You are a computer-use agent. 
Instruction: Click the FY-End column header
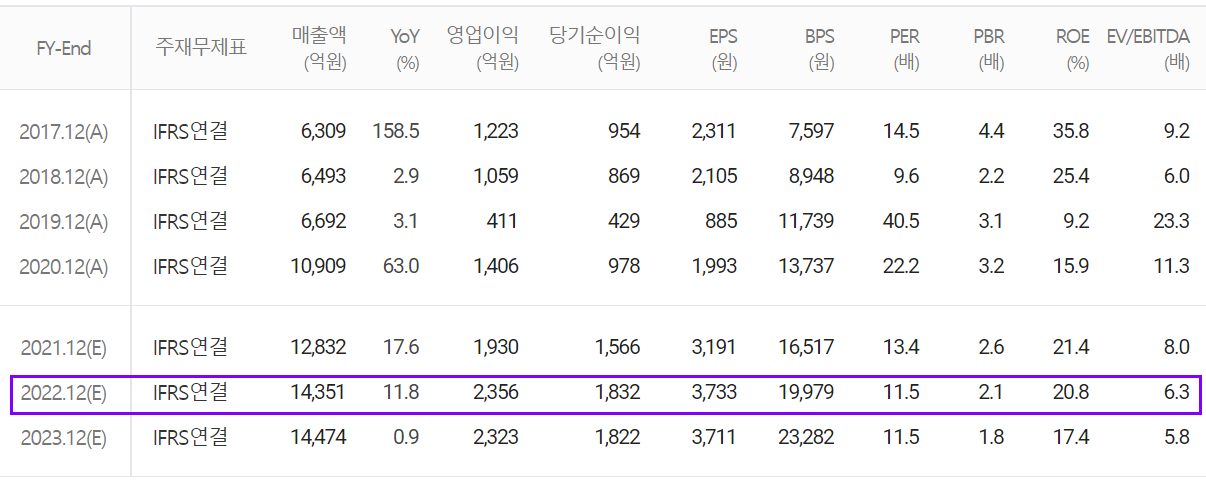pyautogui.click(x=63, y=48)
